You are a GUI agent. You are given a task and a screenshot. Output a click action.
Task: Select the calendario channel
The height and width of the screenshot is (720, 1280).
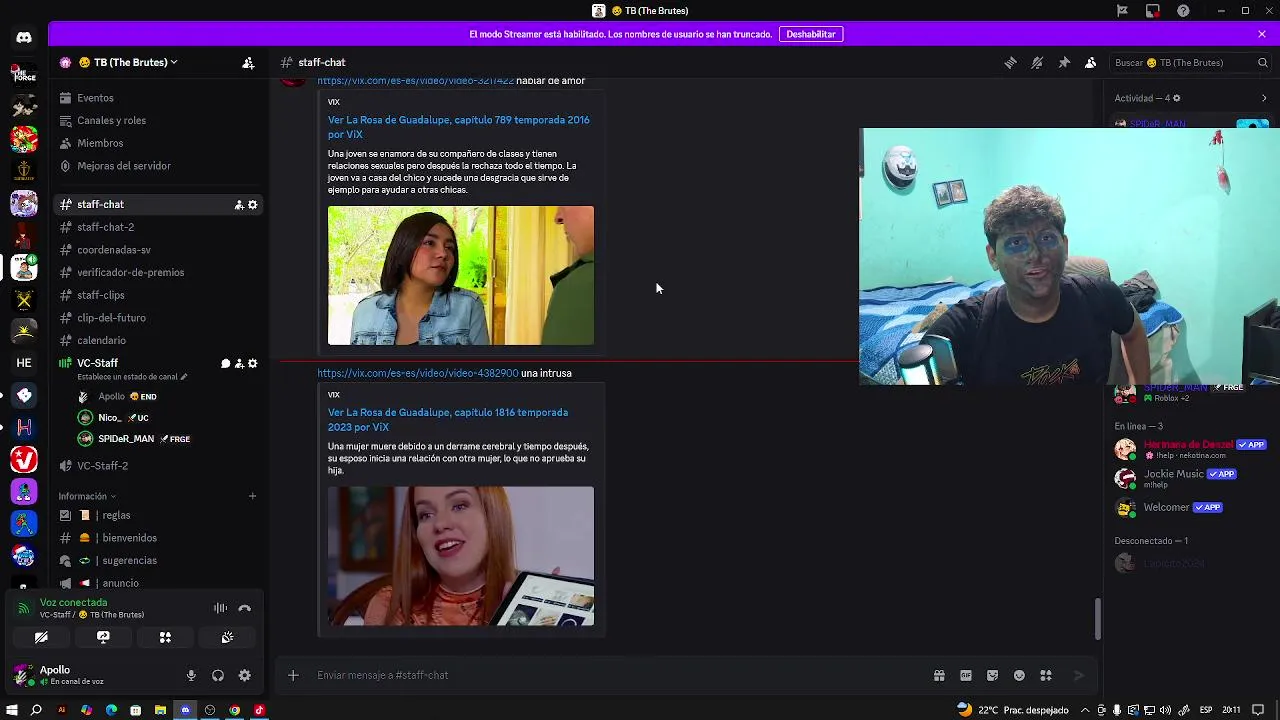point(157,340)
